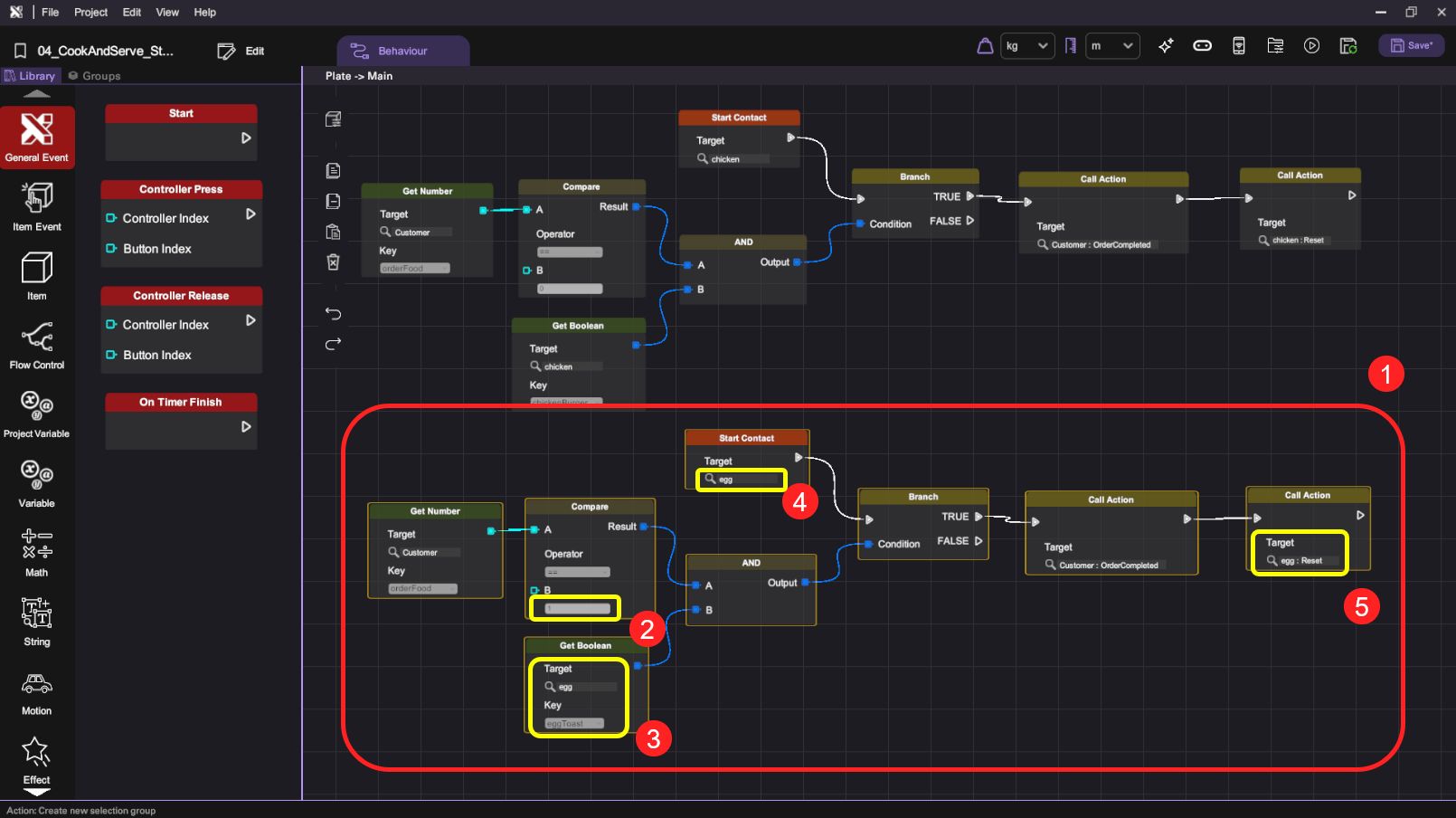Select the Math category in the library

(x=36, y=552)
